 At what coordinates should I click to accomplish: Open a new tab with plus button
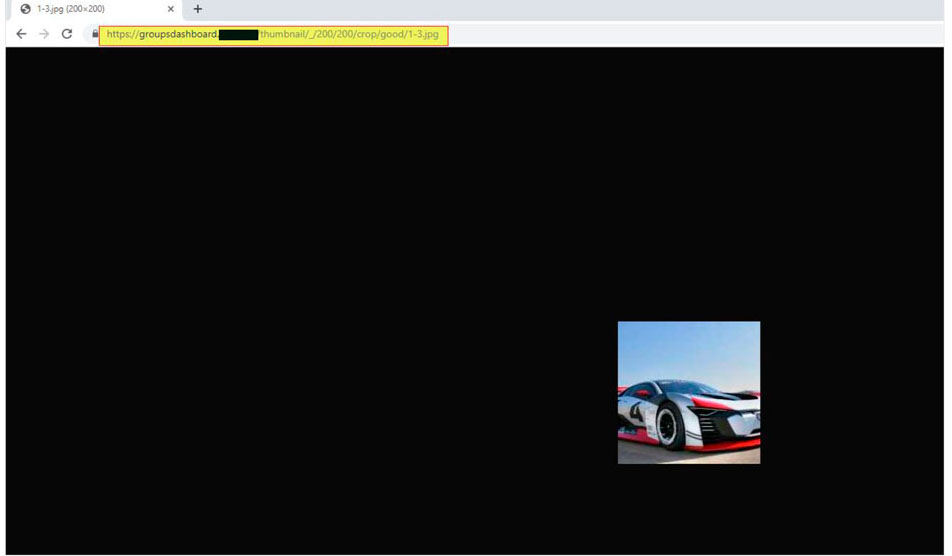pos(197,9)
